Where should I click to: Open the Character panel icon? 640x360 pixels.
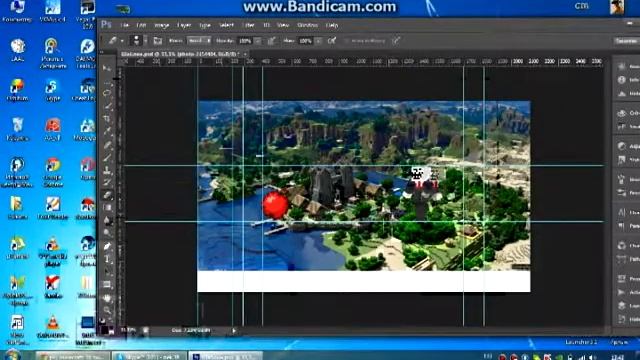622,212
